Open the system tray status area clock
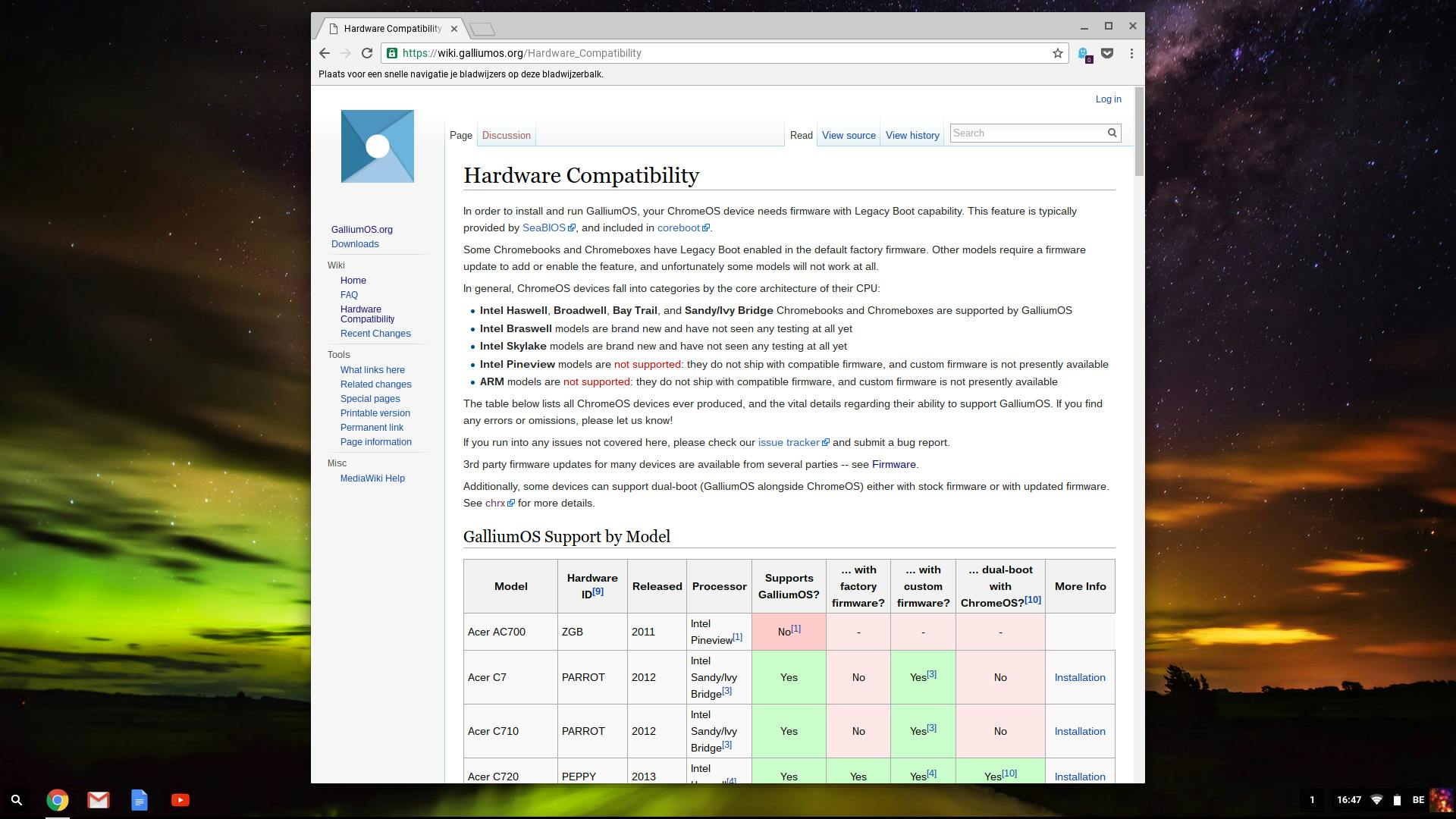Screen dimensions: 1456x819 (1348, 800)
